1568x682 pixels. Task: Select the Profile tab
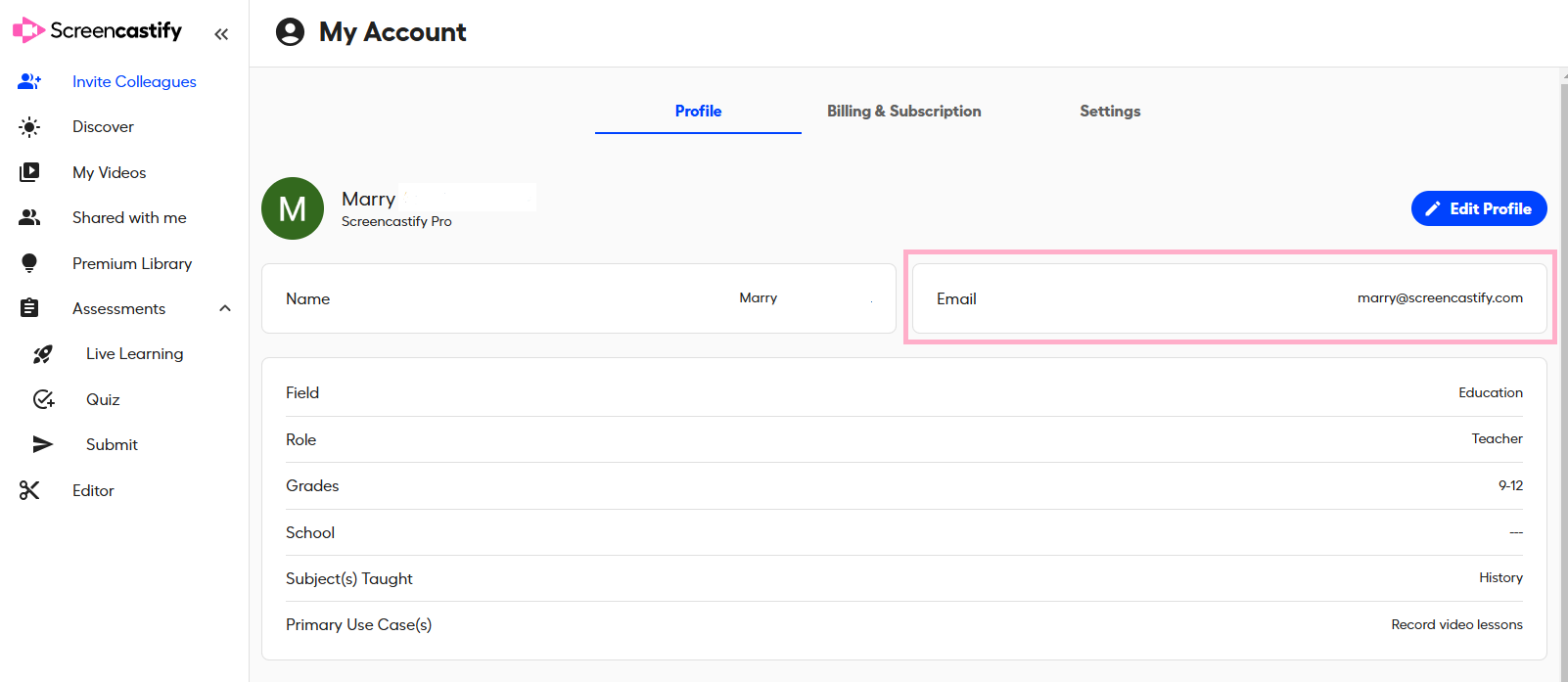[x=698, y=111]
